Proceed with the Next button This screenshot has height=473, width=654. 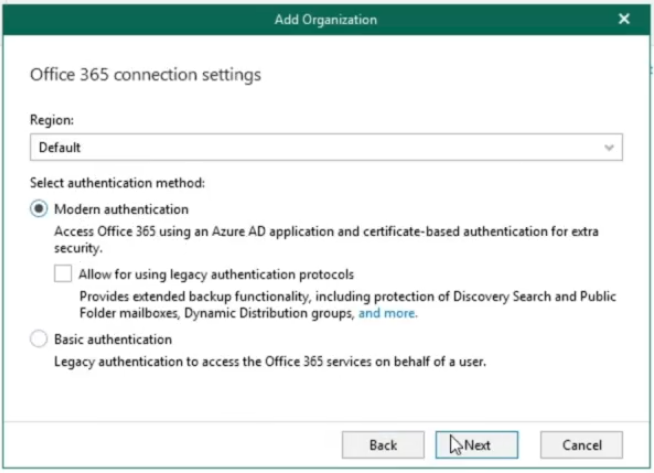[477, 445]
